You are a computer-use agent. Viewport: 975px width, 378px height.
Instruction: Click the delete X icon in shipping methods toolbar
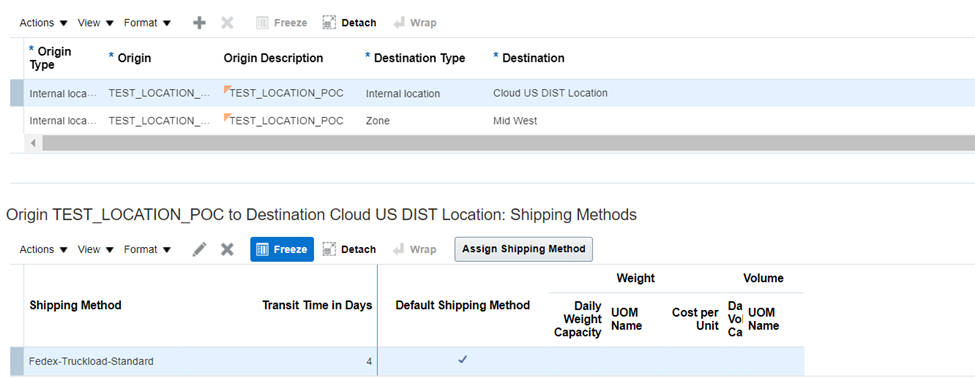[228, 249]
